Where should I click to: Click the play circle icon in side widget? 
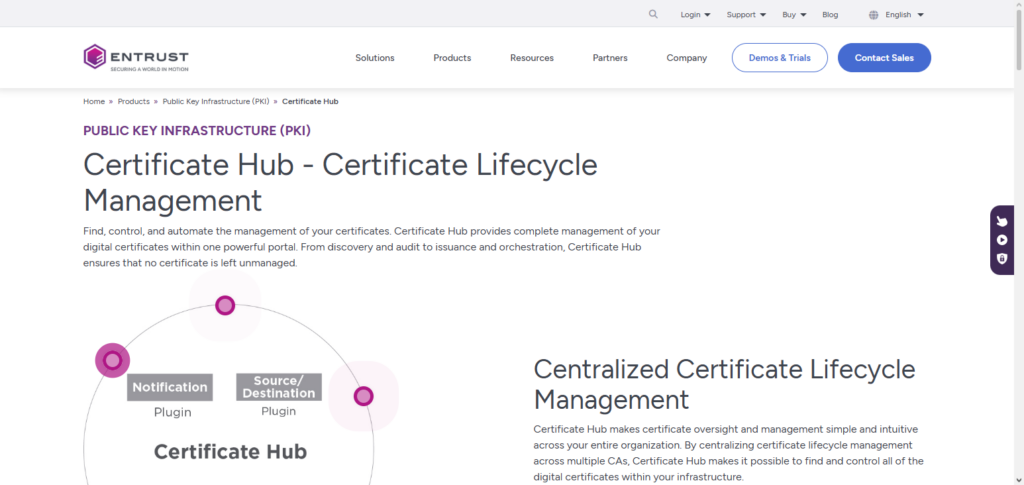click(1002, 240)
